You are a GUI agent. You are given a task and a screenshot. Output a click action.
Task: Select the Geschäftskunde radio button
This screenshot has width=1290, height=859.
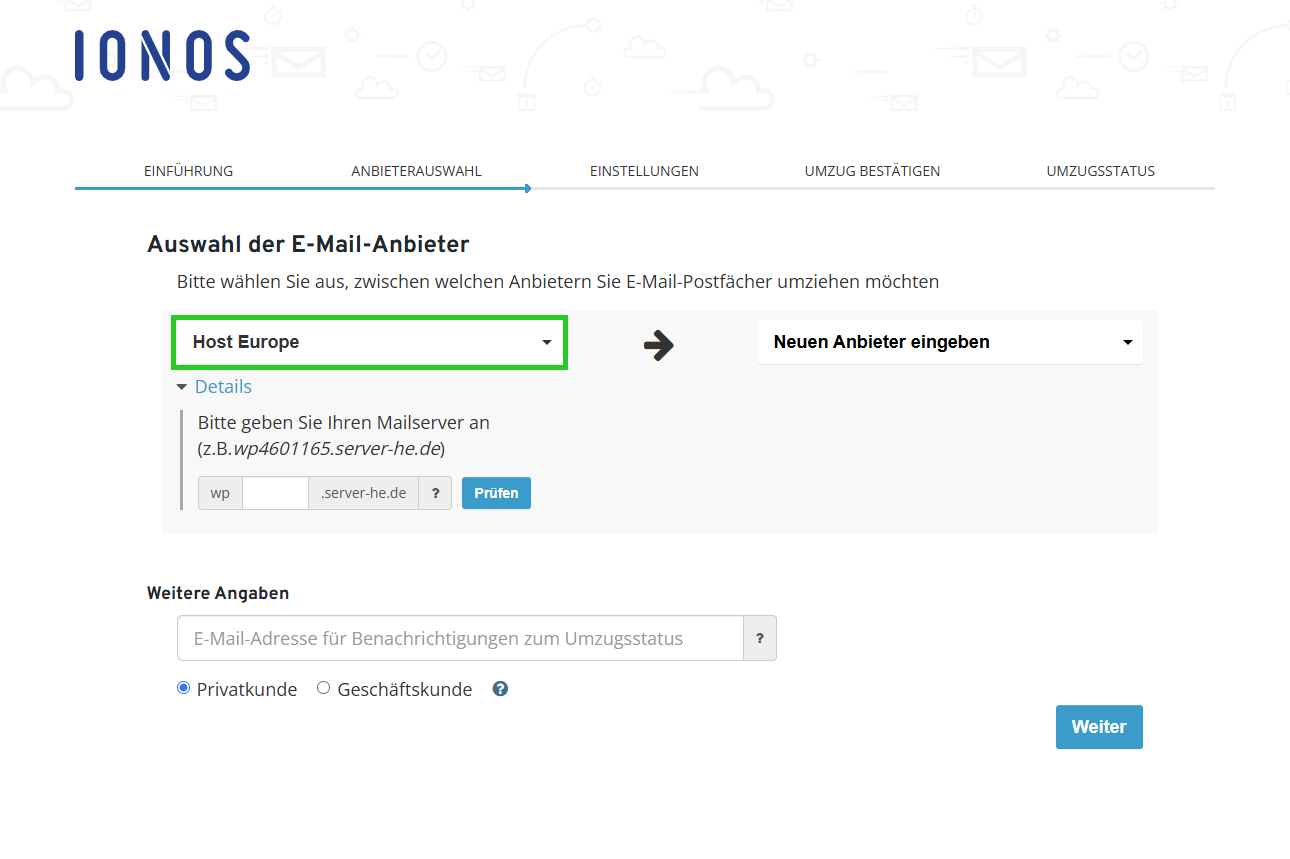click(323, 688)
